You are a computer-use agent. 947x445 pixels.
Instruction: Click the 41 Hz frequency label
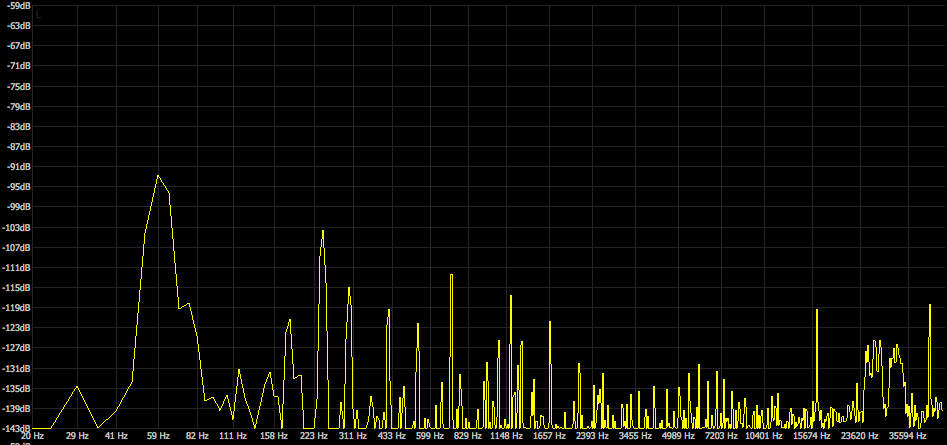[x=116, y=435]
